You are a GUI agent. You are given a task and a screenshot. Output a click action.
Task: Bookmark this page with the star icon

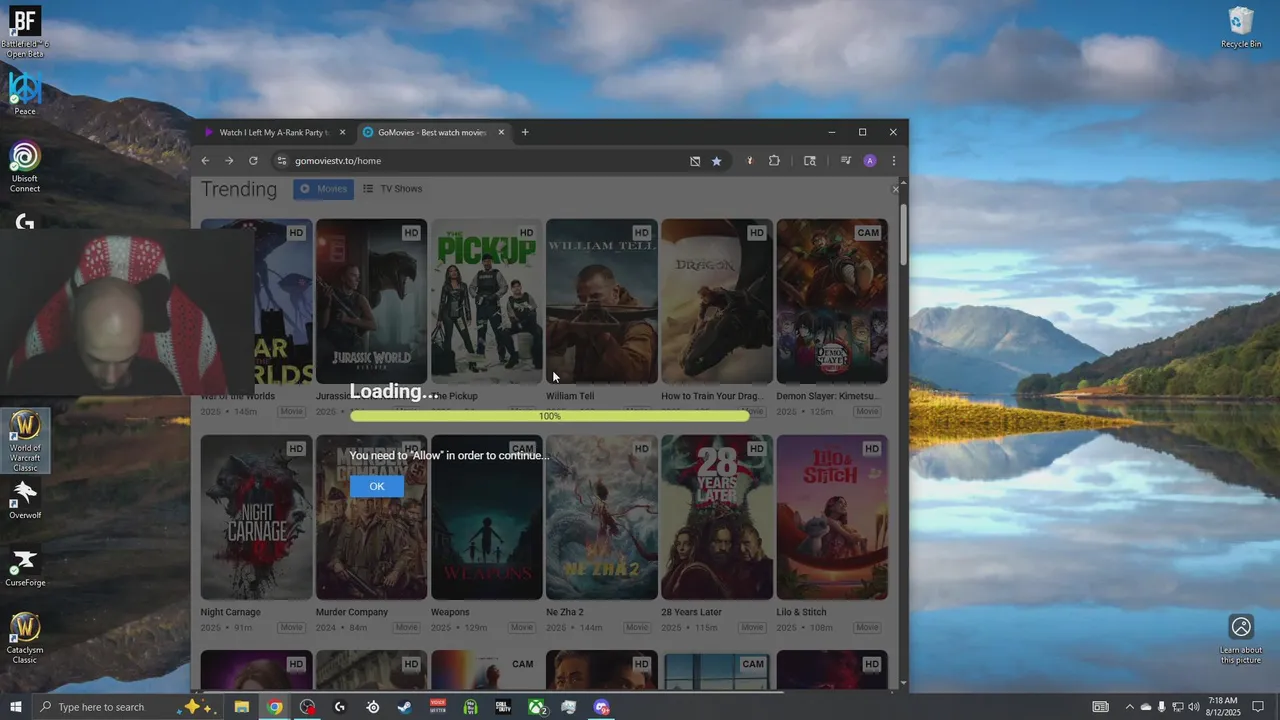tap(716, 161)
